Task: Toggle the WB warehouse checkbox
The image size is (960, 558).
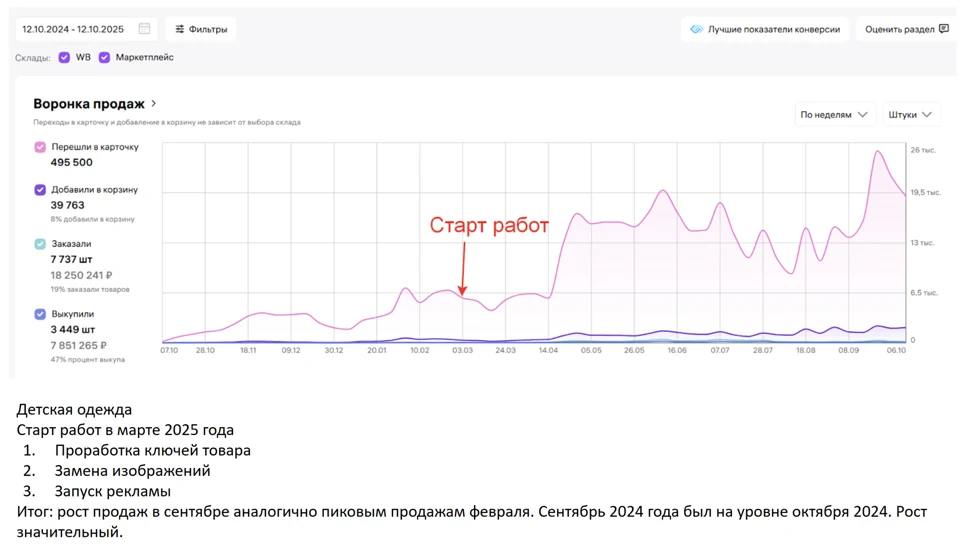Action: coord(64,58)
